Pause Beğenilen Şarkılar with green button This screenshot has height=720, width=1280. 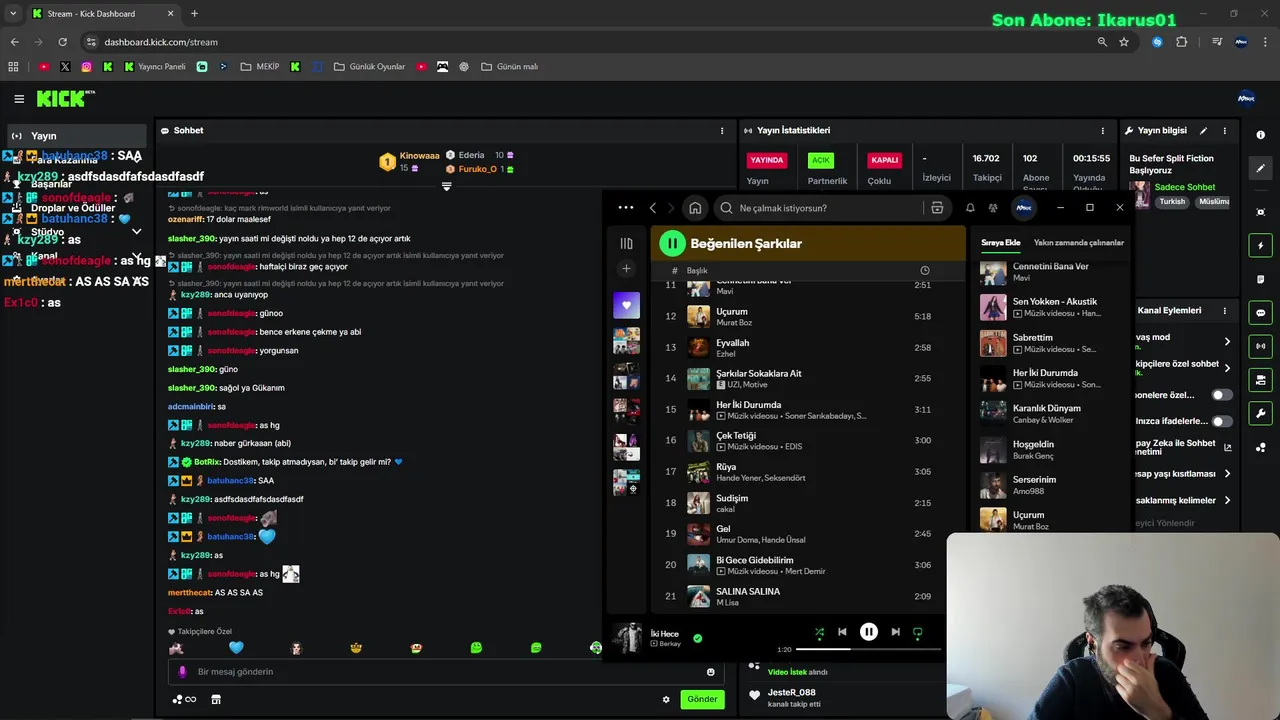coord(672,243)
